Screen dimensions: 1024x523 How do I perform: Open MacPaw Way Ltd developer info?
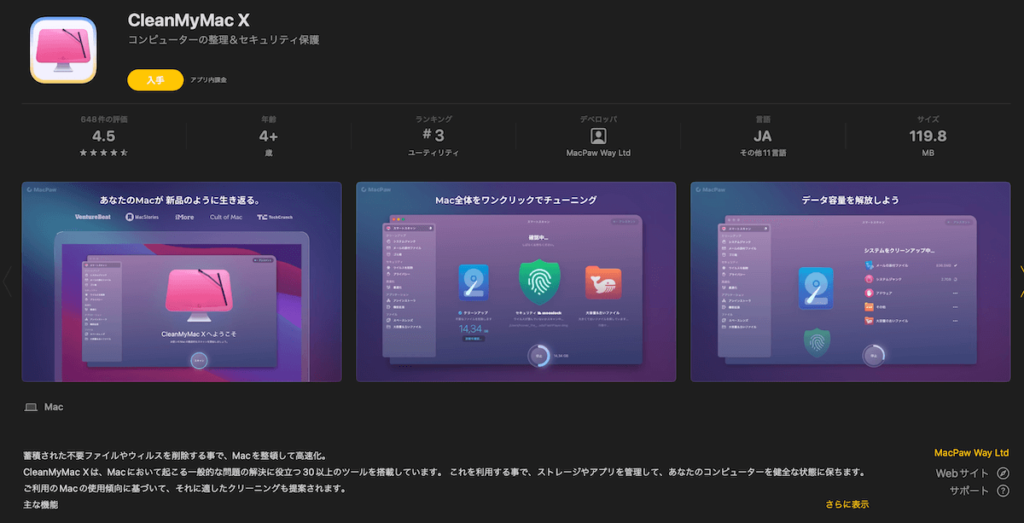[598, 153]
